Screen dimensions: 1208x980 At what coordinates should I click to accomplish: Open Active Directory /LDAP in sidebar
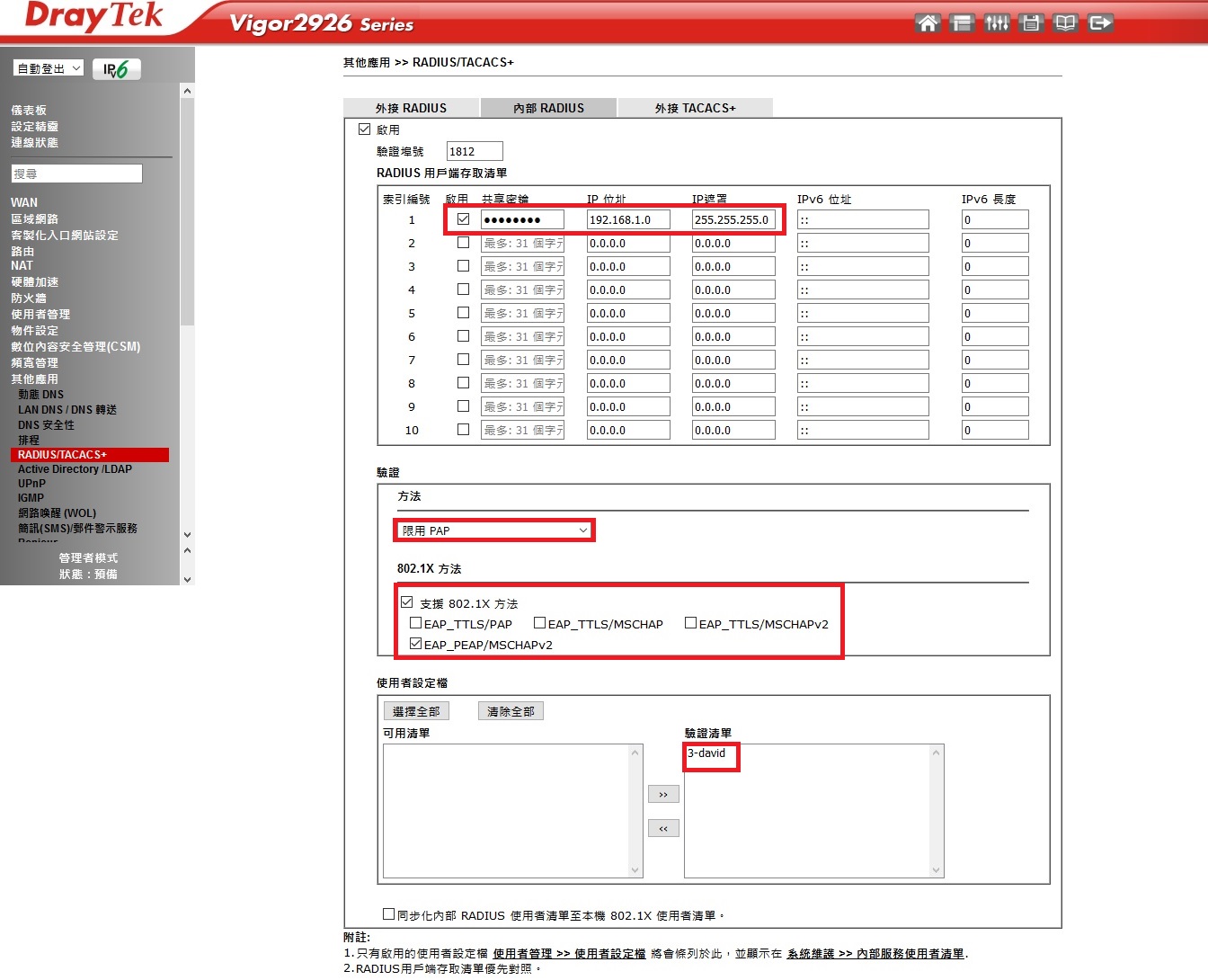tap(75, 469)
